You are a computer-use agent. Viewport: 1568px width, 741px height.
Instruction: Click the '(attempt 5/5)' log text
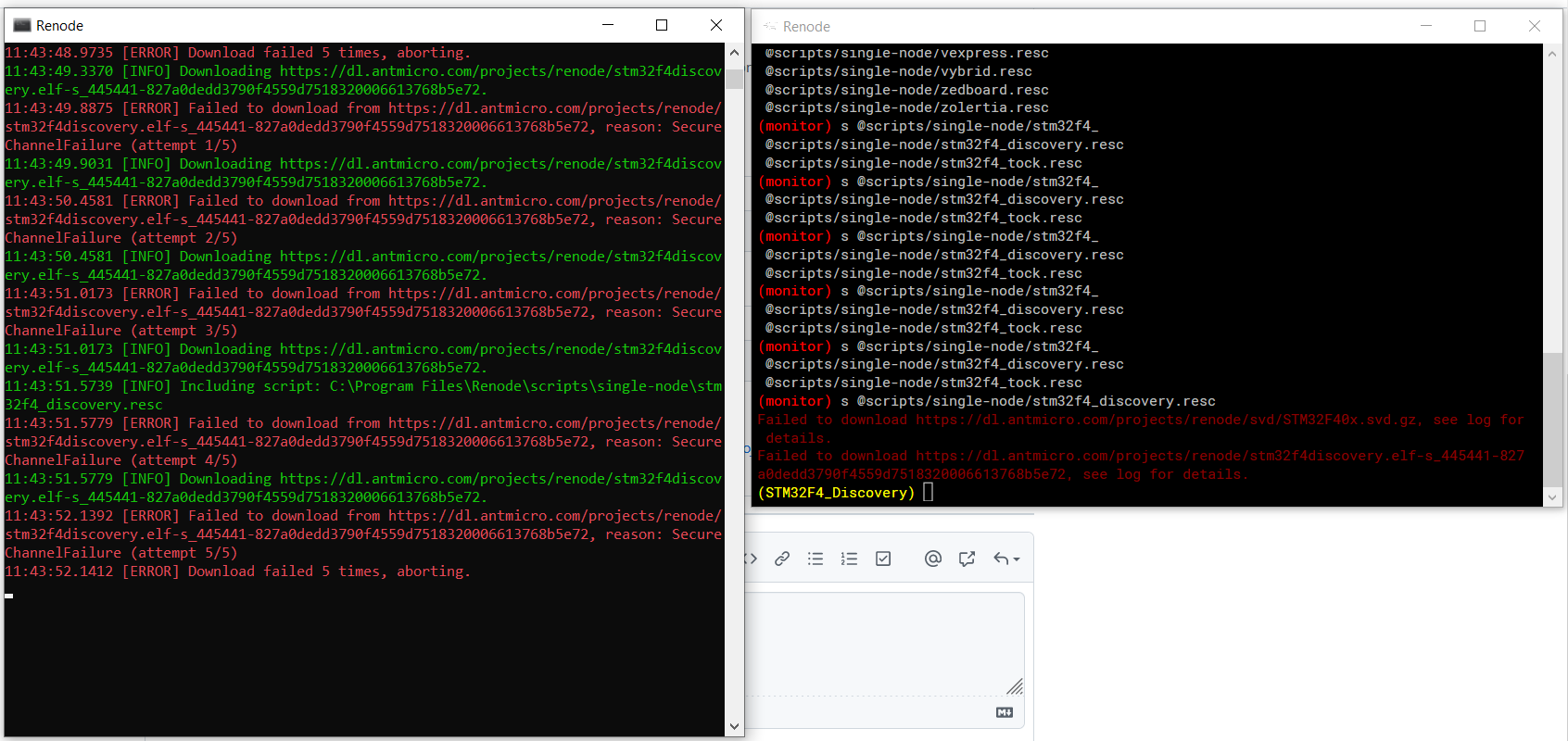(183, 553)
